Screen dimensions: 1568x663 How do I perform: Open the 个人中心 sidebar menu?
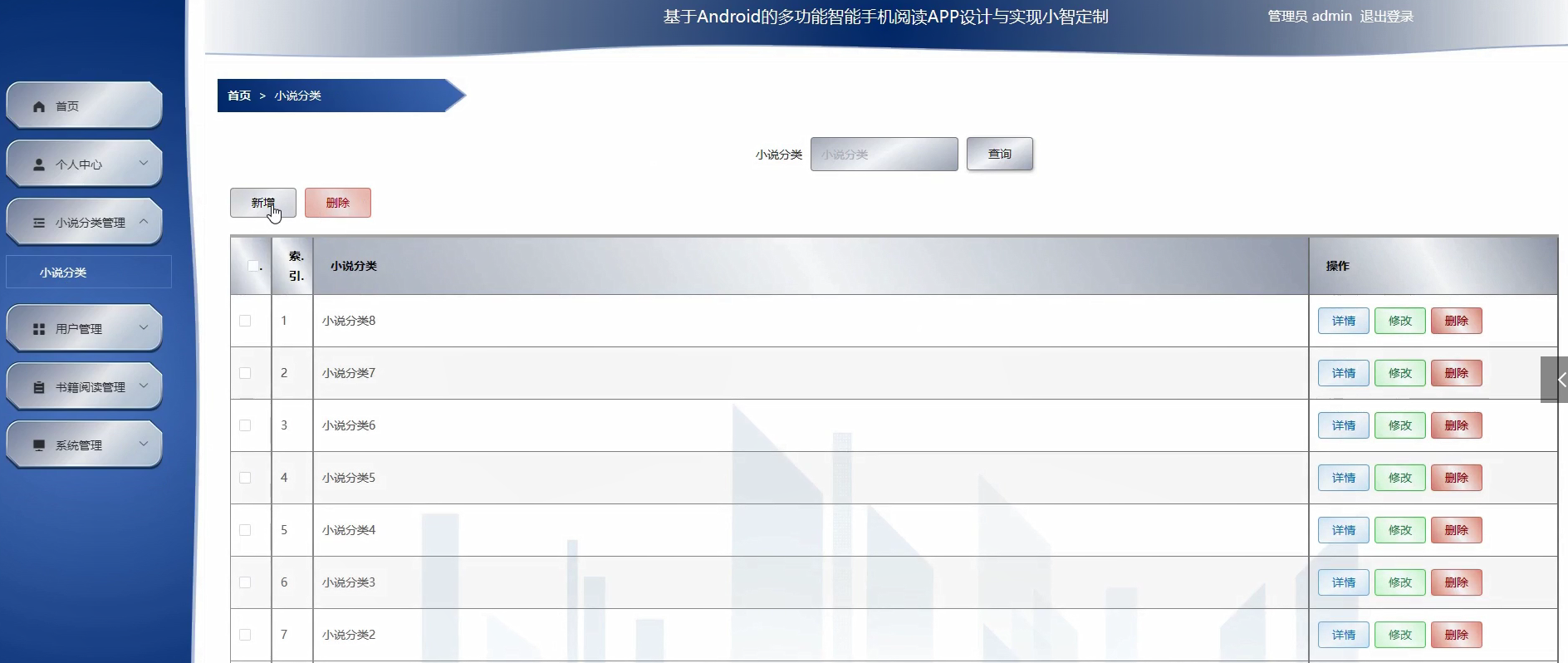[84, 164]
